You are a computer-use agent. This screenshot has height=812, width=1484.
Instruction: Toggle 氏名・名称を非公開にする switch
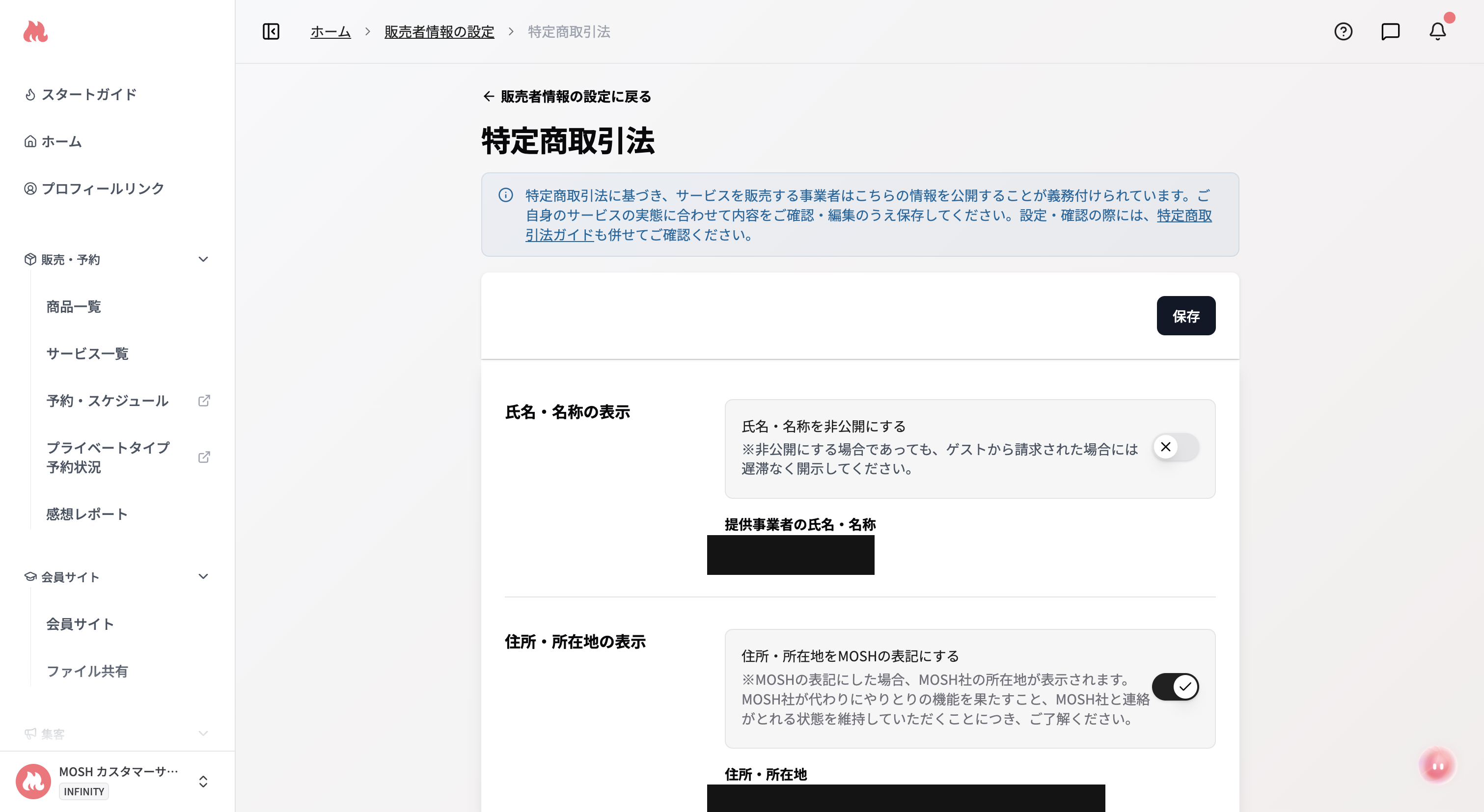[1175, 447]
